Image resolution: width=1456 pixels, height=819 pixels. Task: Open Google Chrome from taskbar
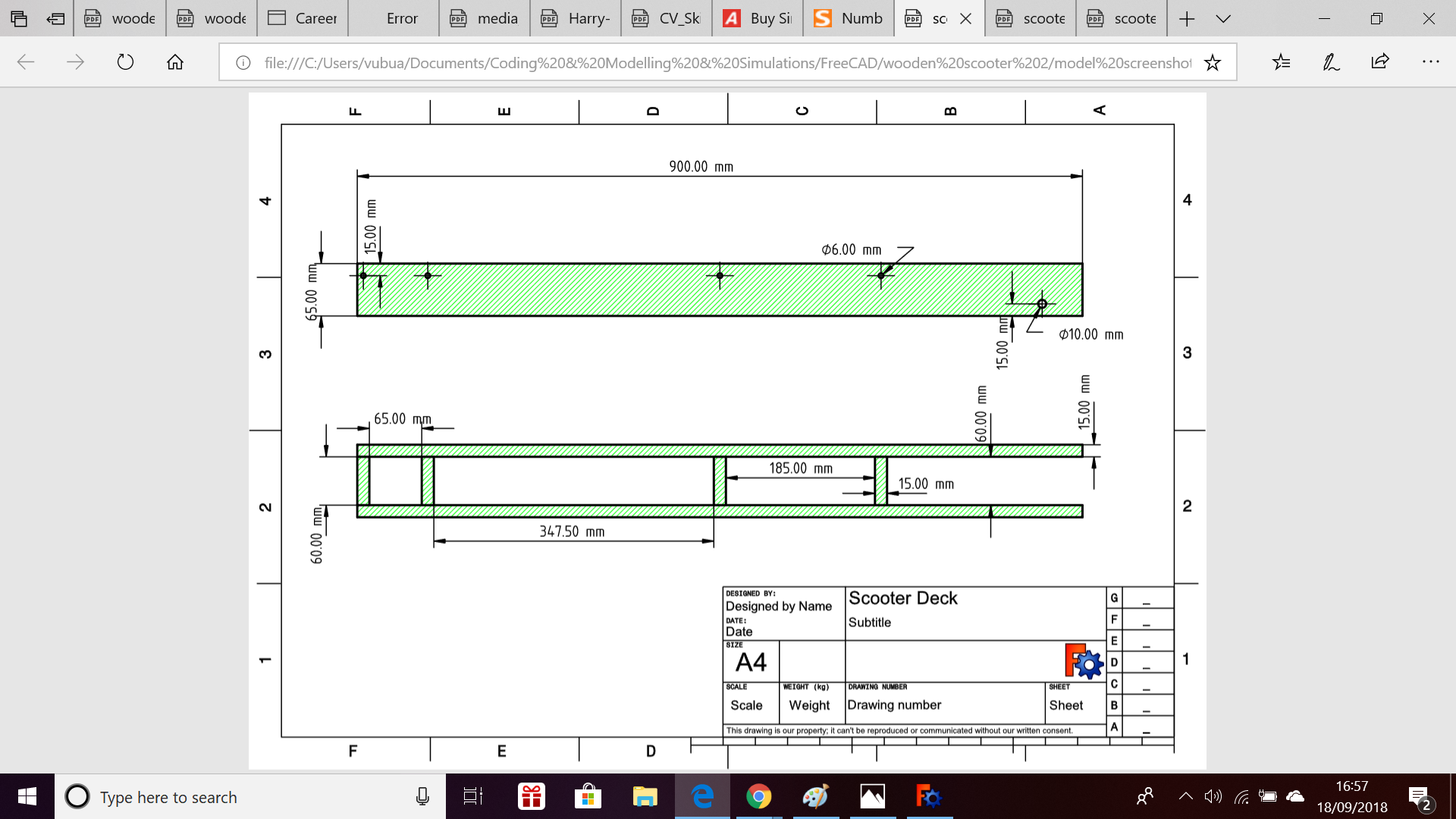coord(758,796)
